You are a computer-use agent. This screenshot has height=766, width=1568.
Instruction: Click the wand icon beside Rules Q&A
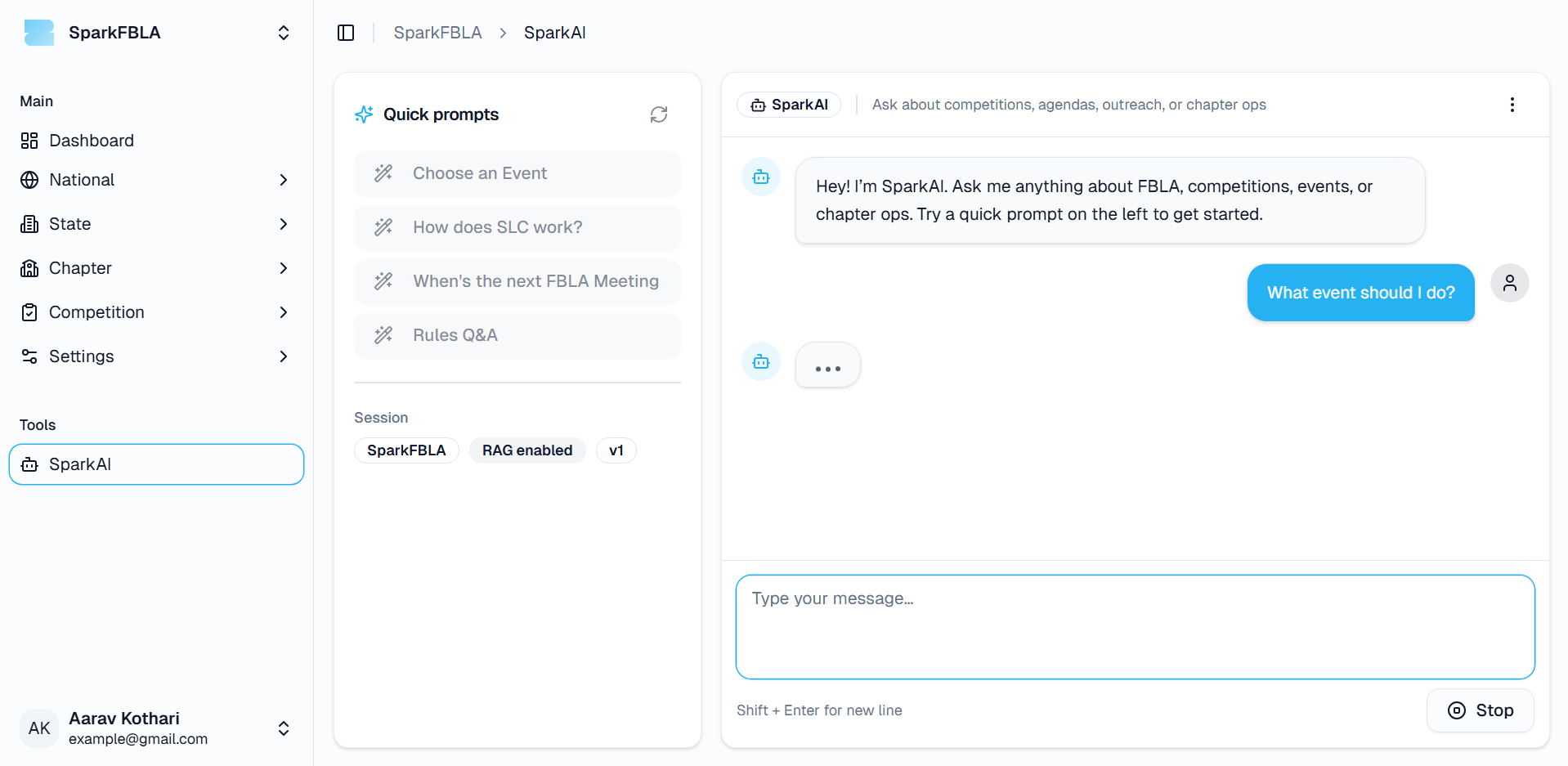(x=383, y=335)
